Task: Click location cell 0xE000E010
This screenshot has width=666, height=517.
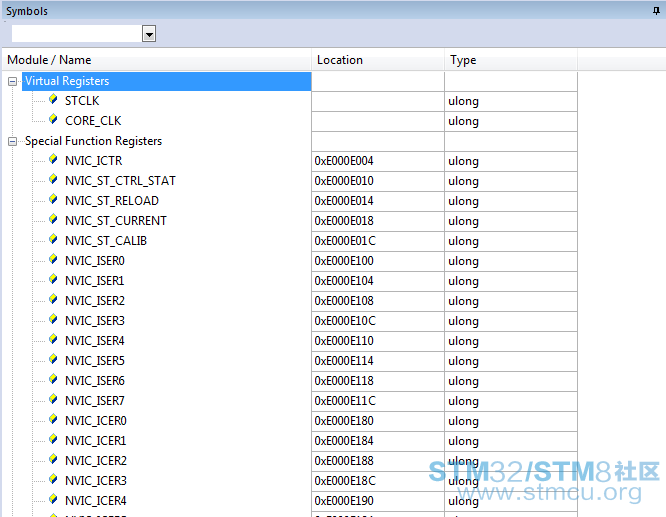Action: (x=378, y=181)
